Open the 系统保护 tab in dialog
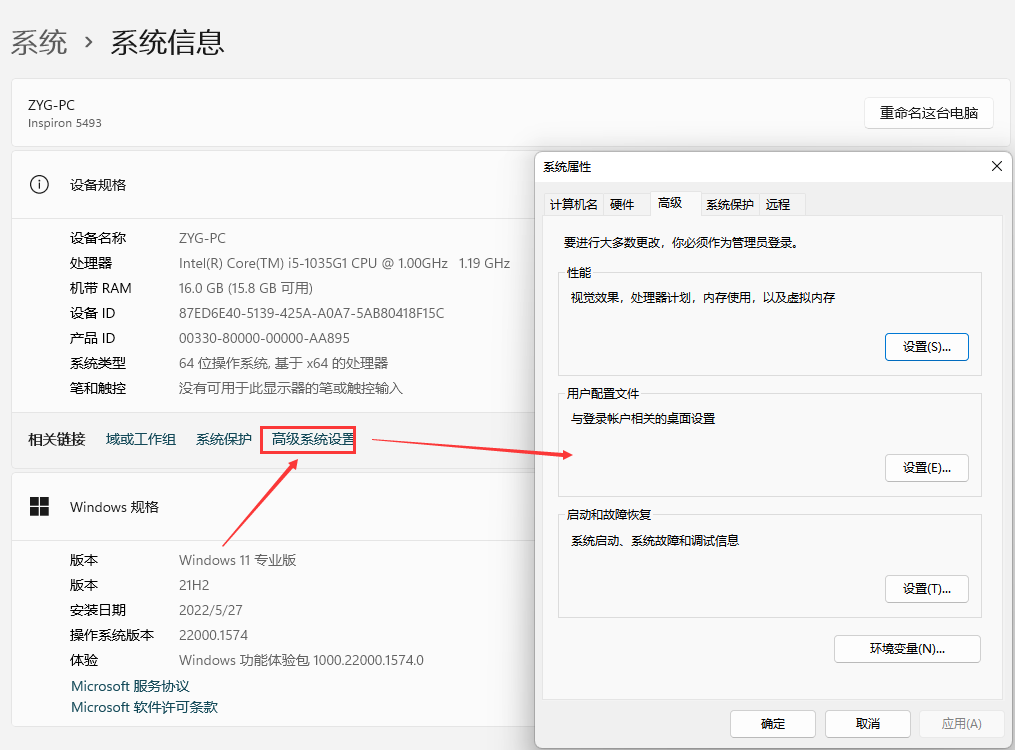This screenshot has height=750, width=1015. point(730,204)
